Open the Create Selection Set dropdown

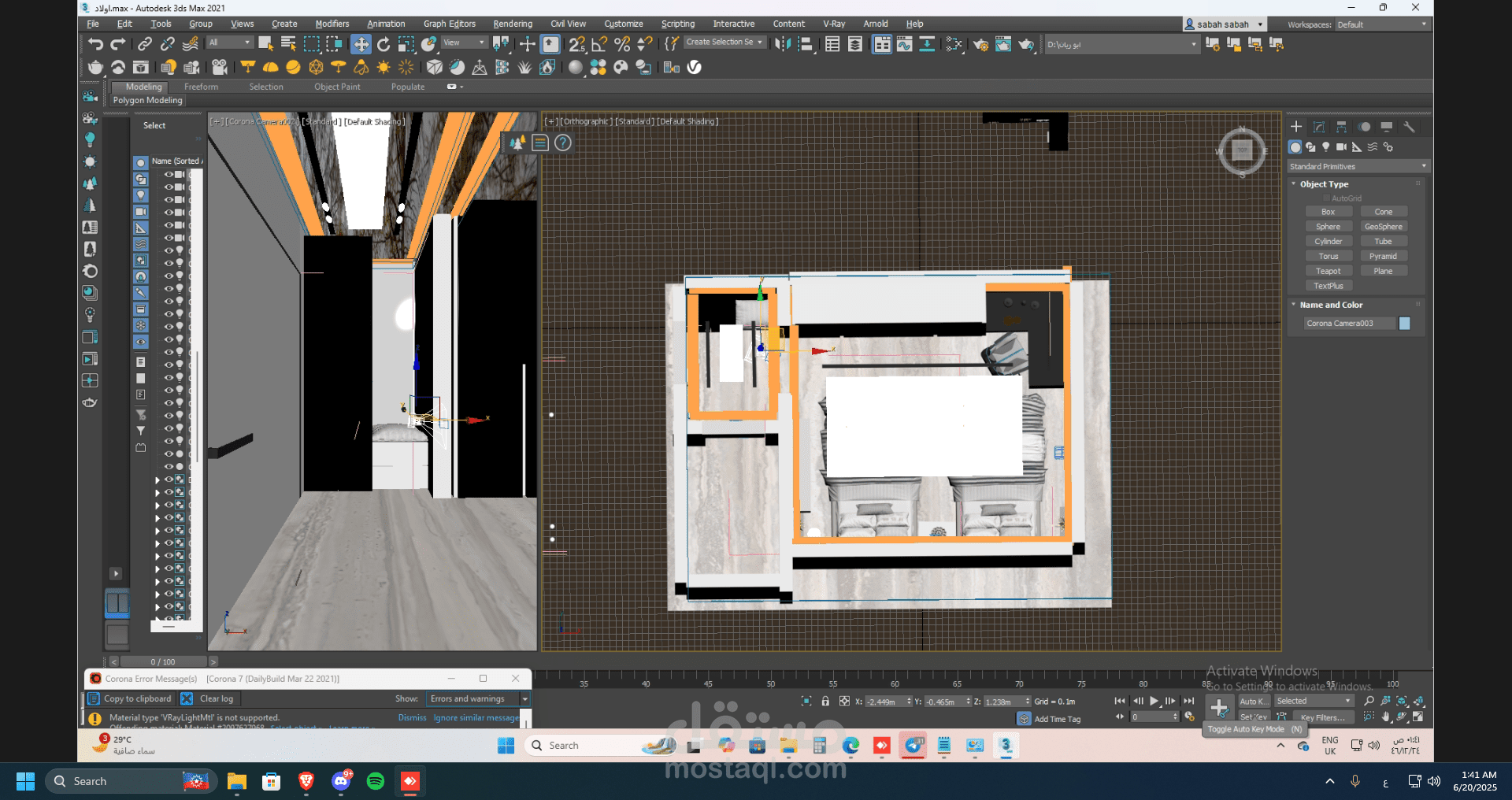(x=724, y=43)
